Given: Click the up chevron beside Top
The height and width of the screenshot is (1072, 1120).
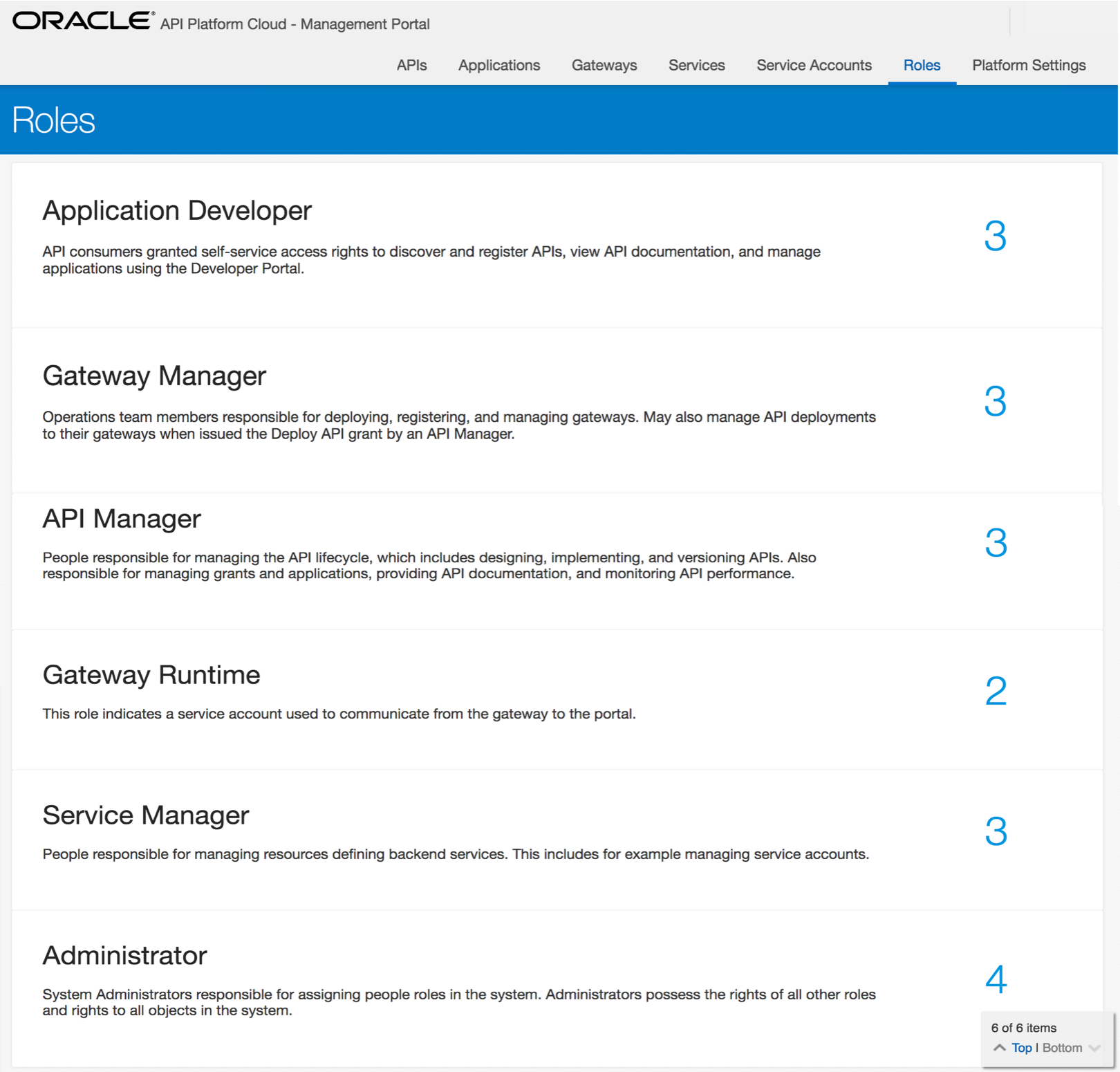Looking at the screenshot, I should [999, 1048].
